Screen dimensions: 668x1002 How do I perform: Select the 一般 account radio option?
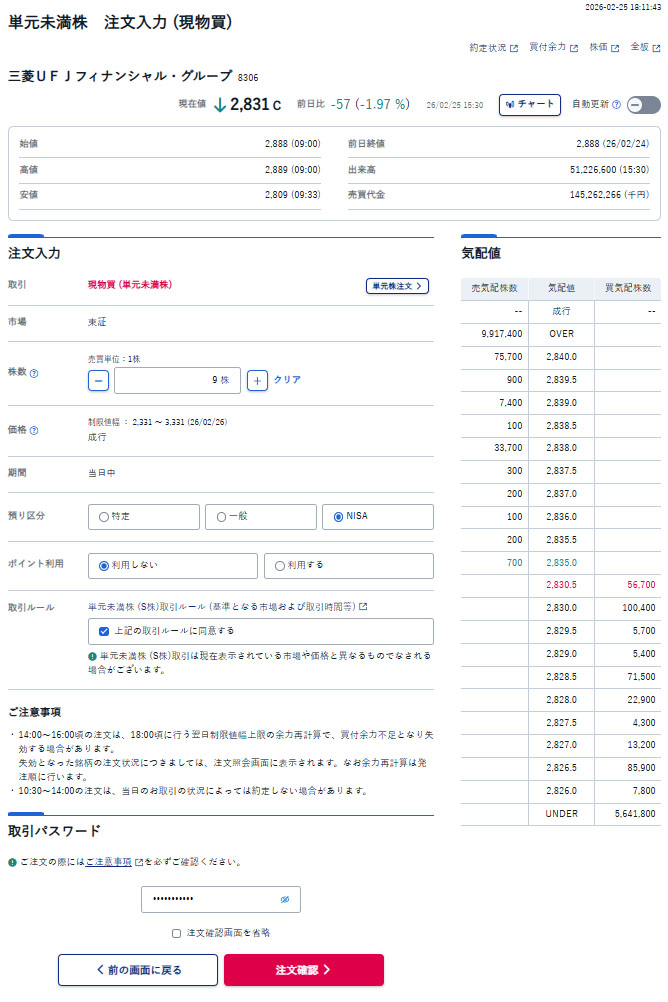point(261,517)
